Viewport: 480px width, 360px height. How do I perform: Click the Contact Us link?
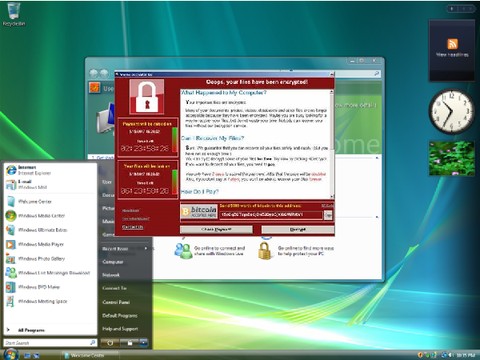[132, 227]
